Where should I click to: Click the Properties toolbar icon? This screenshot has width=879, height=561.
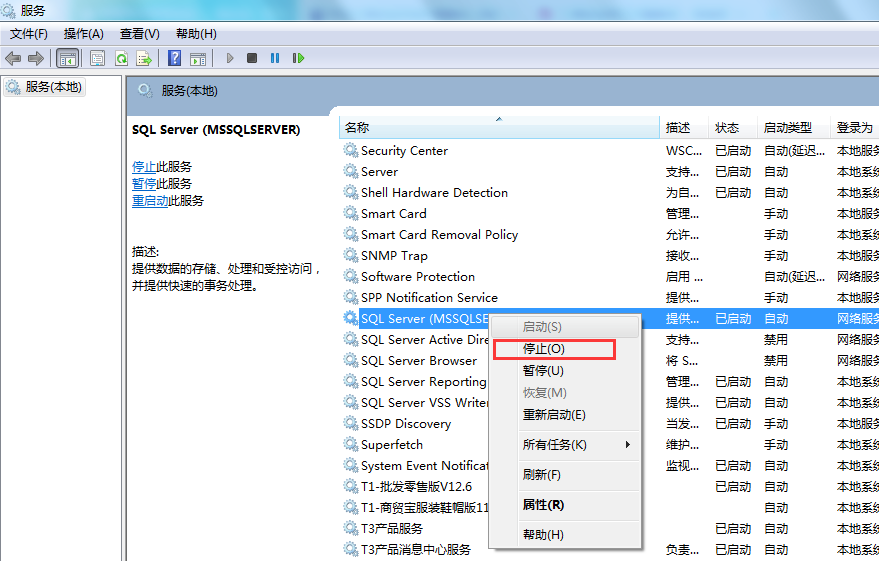click(98, 58)
